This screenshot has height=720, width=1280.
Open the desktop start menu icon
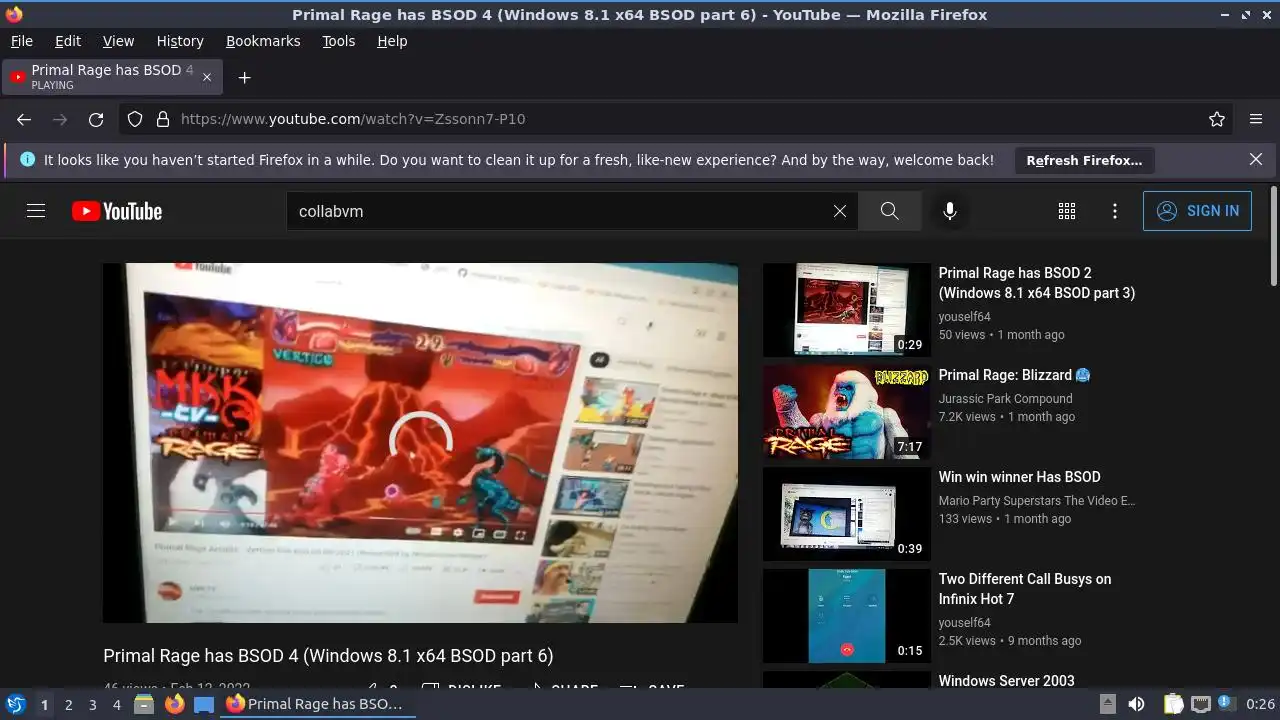click(x=15, y=704)
